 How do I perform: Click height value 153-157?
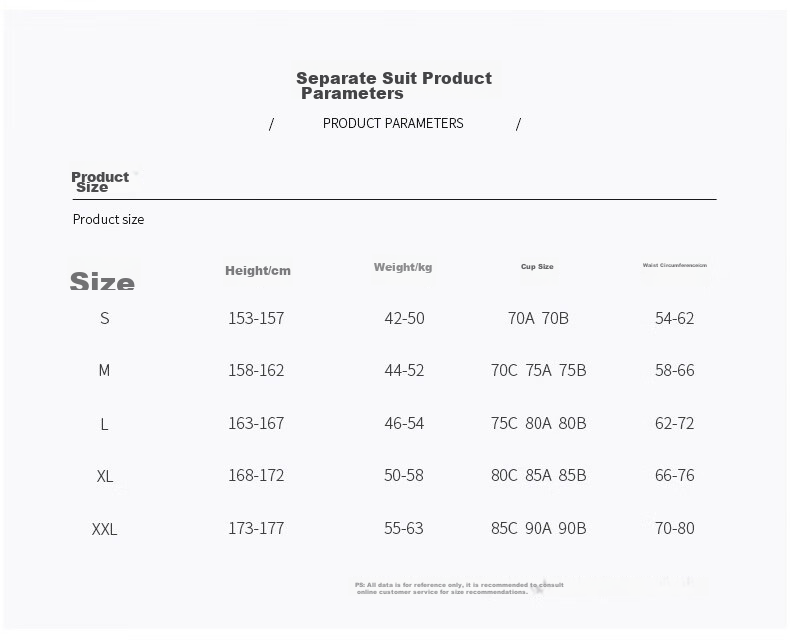(256, 318)
